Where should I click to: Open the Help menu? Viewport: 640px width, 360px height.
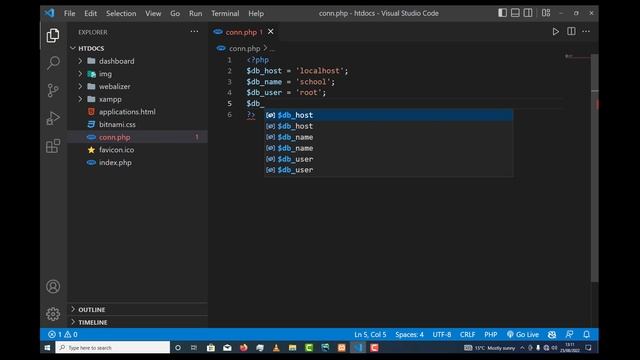coord(256,13)
